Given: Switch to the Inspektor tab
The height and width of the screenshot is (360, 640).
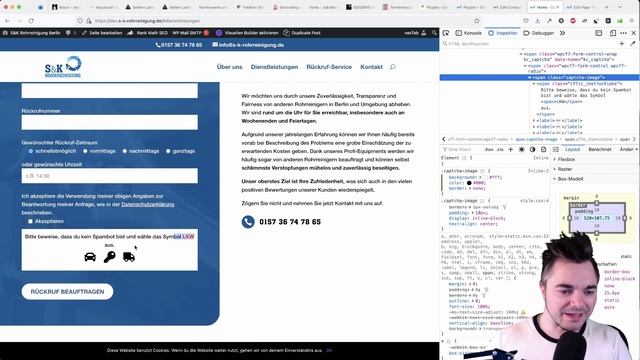Looking at the screenshot, I should [503, 33].
